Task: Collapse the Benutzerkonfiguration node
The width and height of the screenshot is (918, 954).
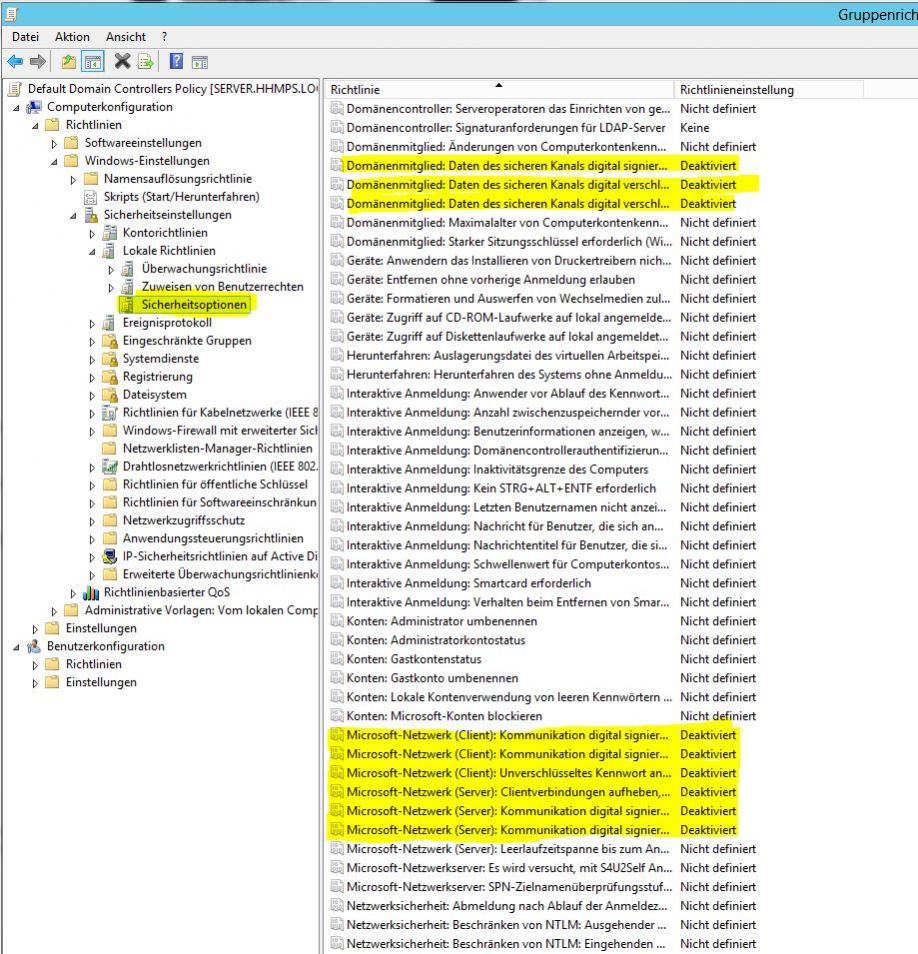Action: tap(16, 647)
